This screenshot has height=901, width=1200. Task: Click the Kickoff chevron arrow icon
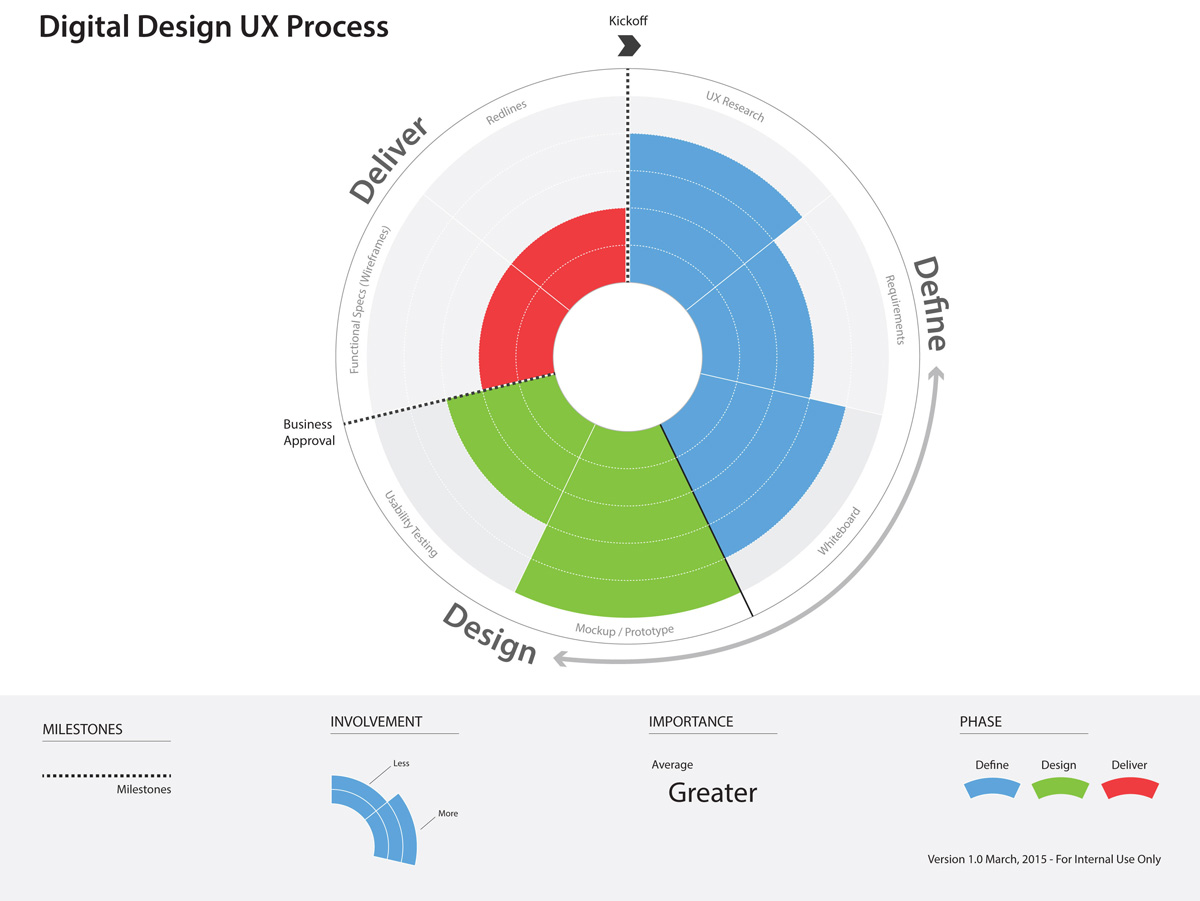629,45
